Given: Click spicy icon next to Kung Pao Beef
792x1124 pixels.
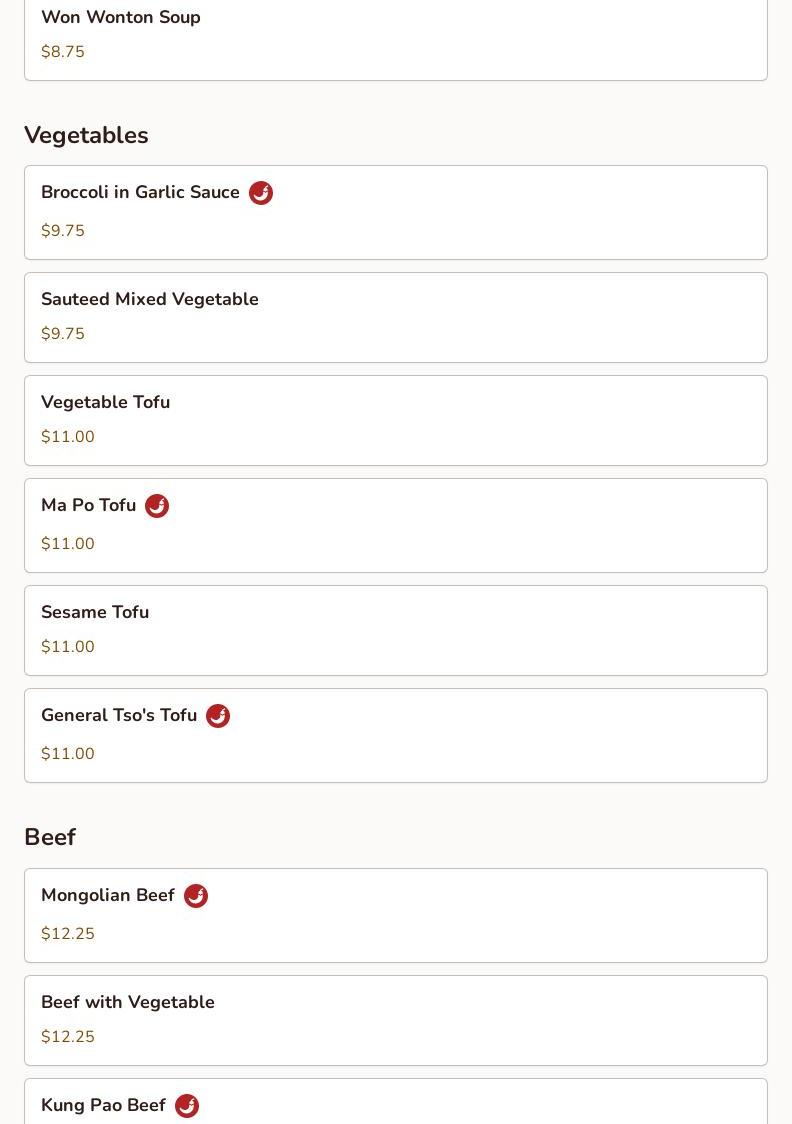Looking at the screenshot, I should point(187,1106).
